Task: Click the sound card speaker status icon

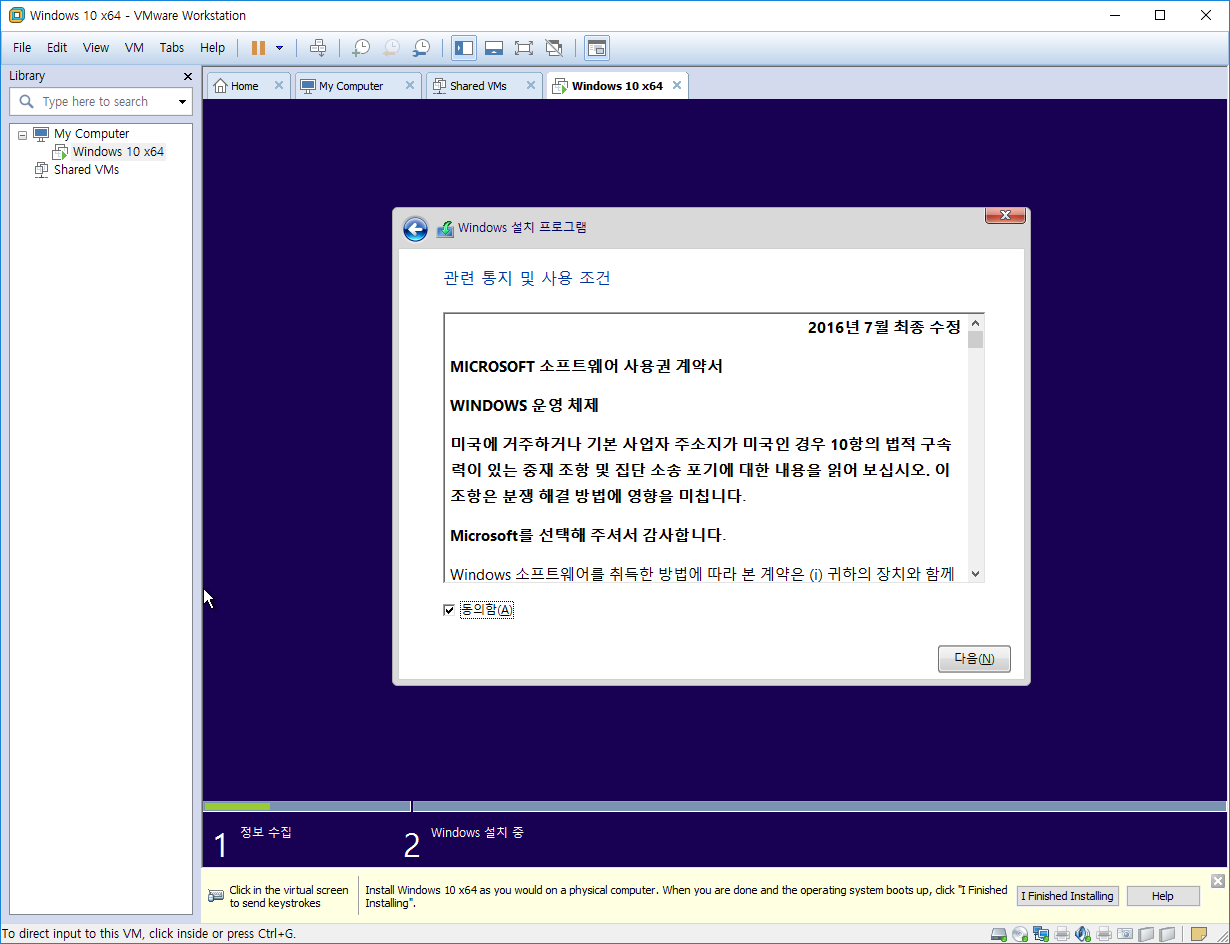Action: click(x=1082, y=934)
